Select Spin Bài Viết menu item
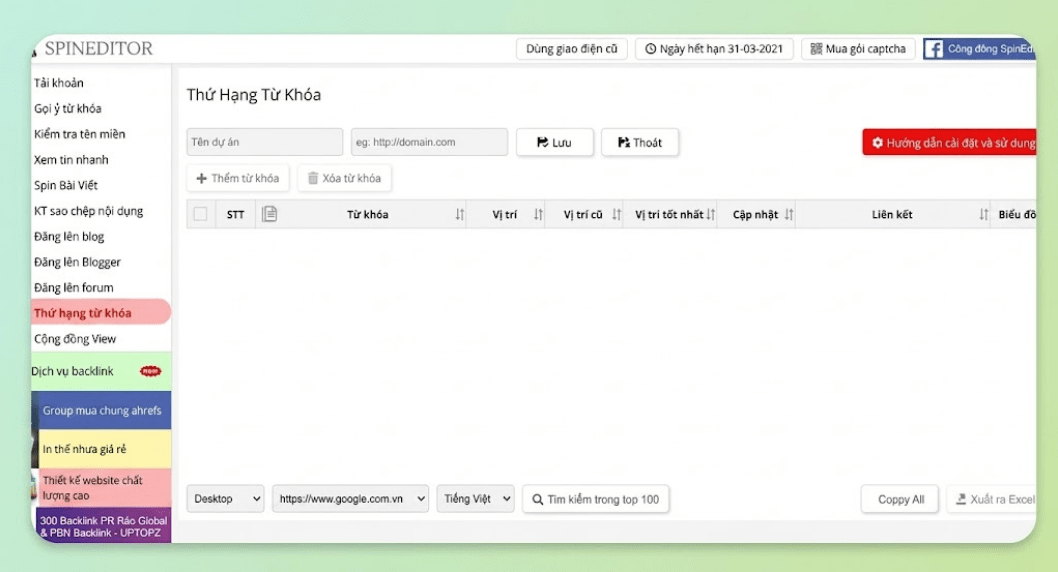Image resolution: width=1058 pixels, height=572 pixels. (x=65, y=185)
